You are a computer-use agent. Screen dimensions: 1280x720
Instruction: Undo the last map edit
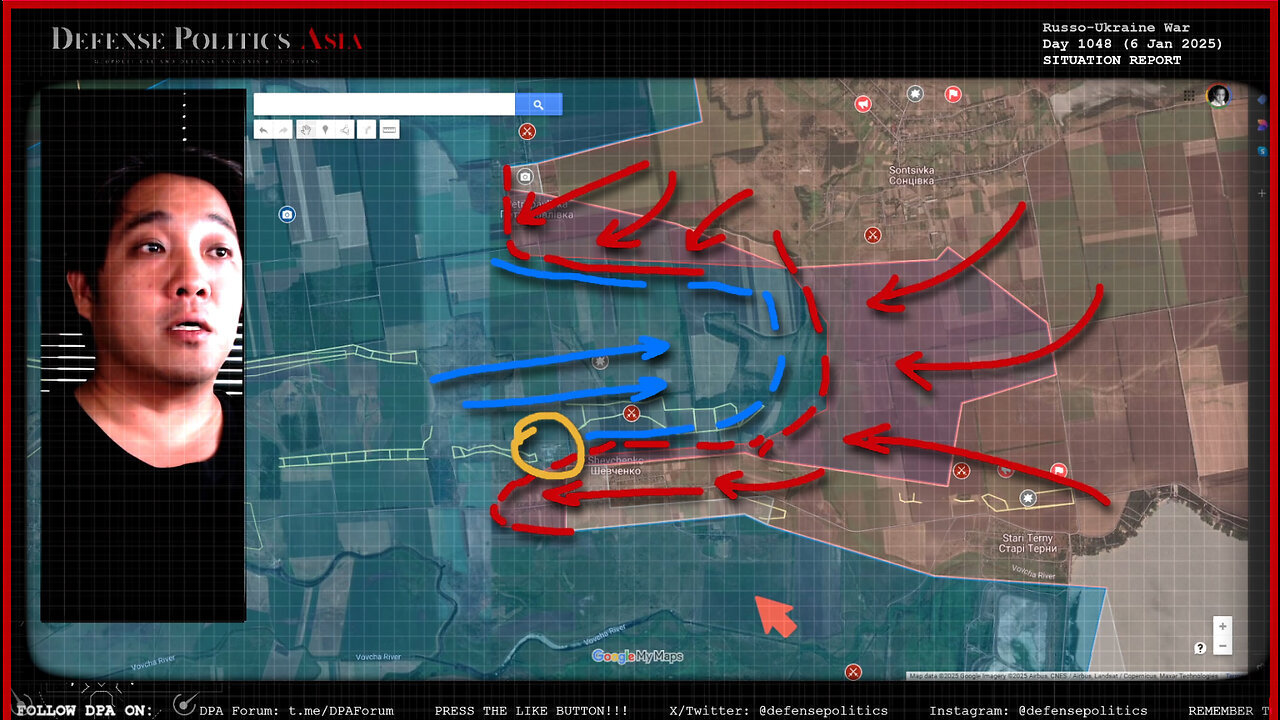click(263, 129)
